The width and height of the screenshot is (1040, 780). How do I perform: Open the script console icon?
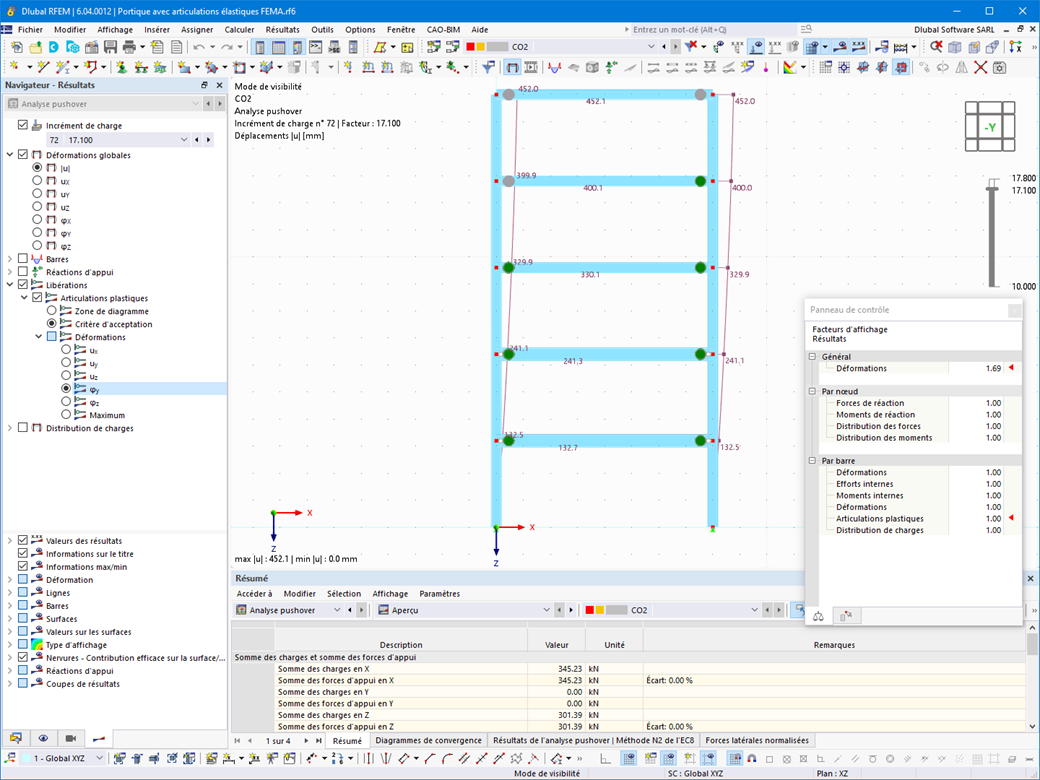316,47
